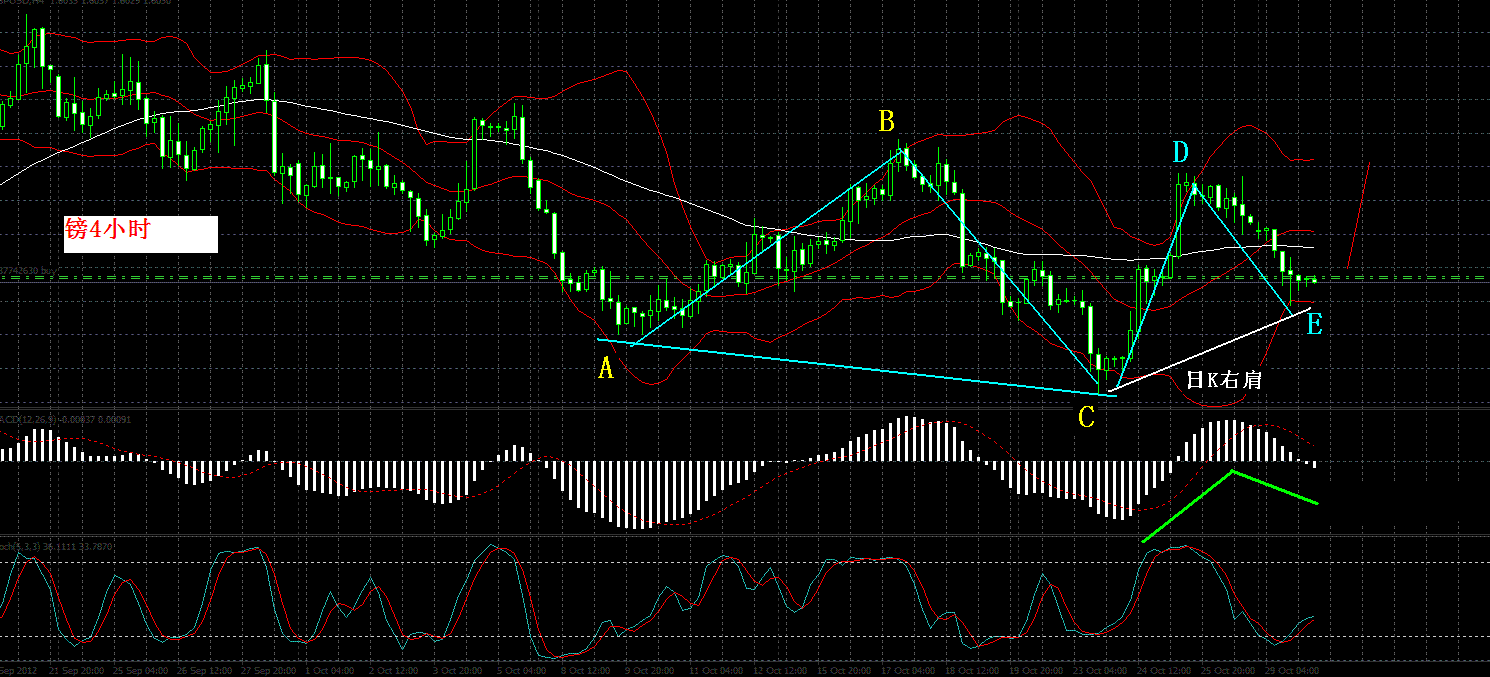Click the yellow point C label
Screen dimensions: 1490x677
click(1086, 418)
